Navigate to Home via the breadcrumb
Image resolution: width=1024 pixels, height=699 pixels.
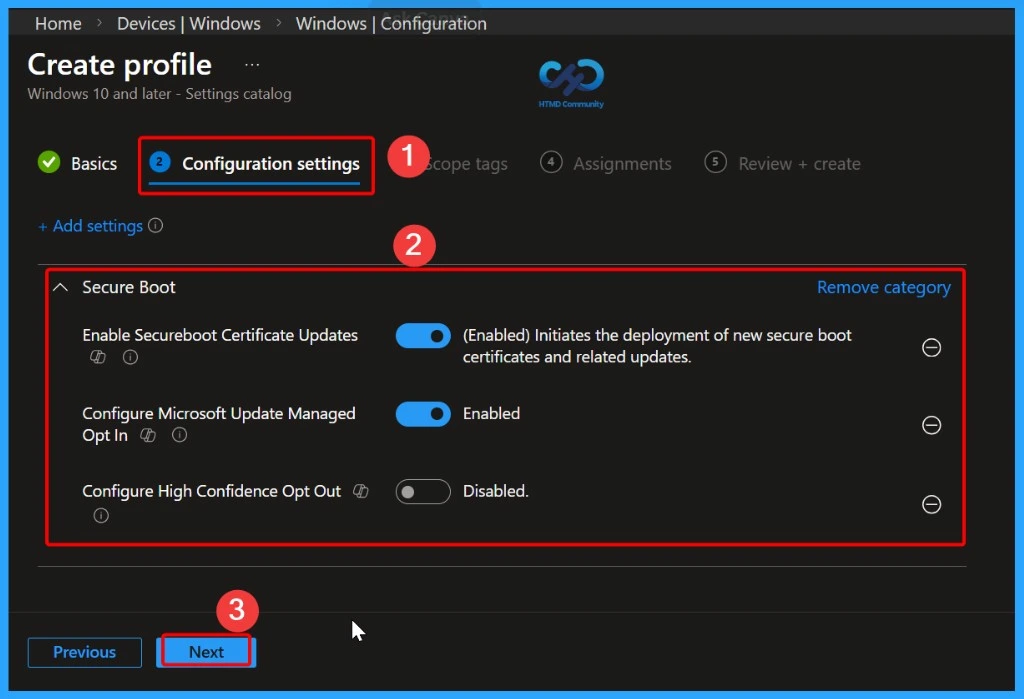coord(57,23)
